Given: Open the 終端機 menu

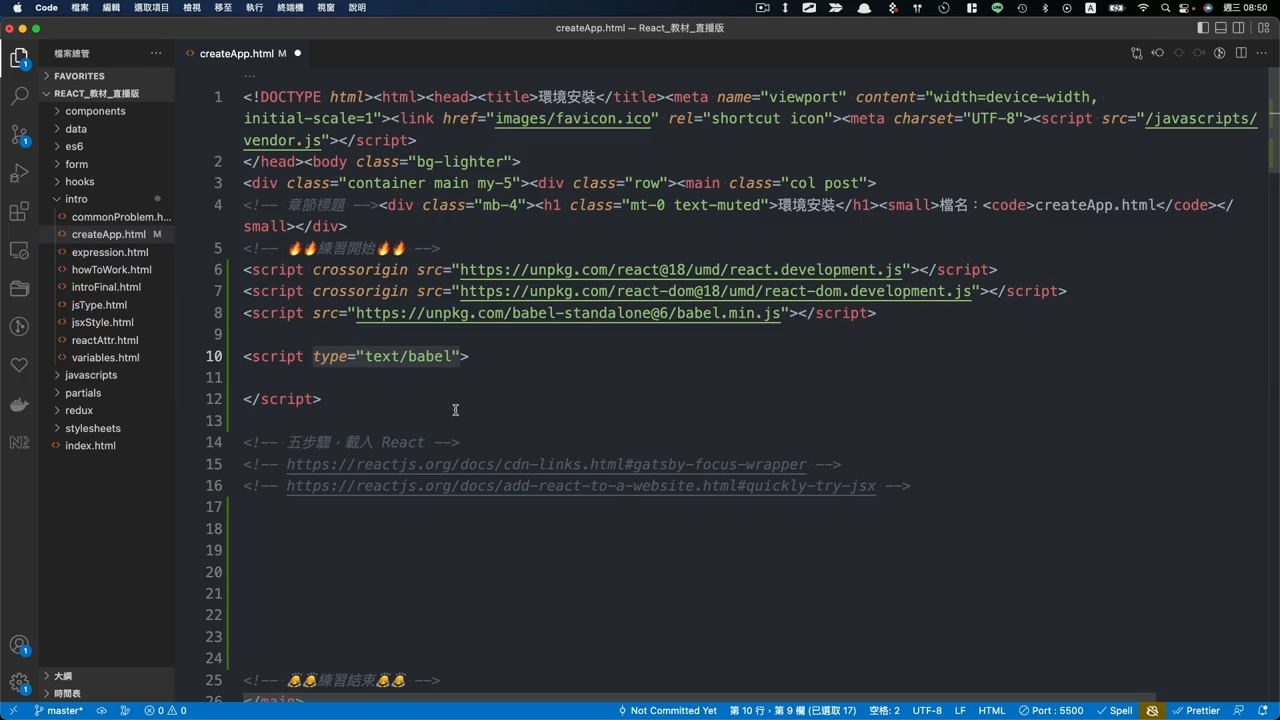Looking at the screenshot, I should (x=290, y=7).
